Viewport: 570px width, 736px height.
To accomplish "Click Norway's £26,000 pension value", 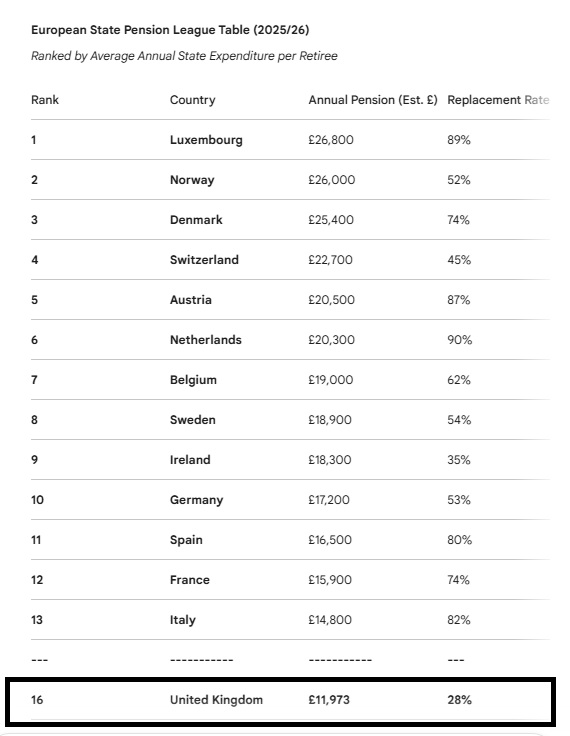I will [x=331, y=180].
